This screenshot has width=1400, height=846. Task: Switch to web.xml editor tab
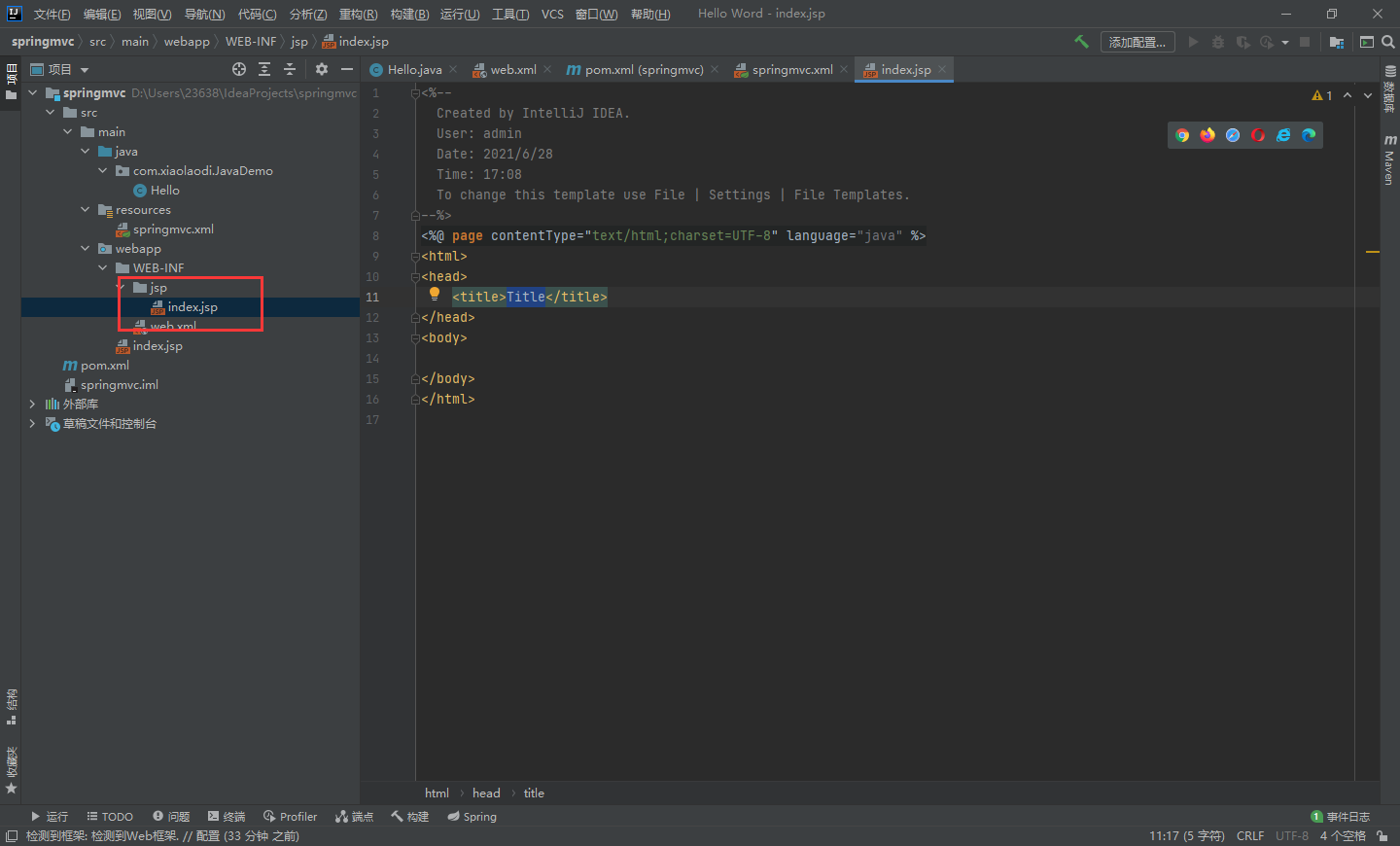(512, 70)
